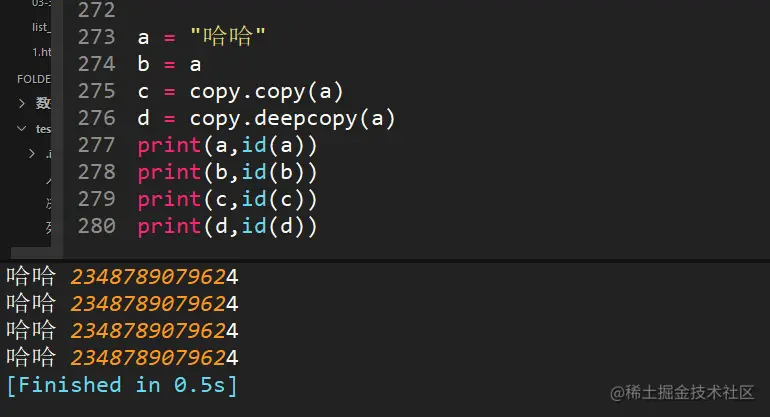Select the list_ file in sidebar
This screenshot has height=417, width=770.
click(41, 27)
